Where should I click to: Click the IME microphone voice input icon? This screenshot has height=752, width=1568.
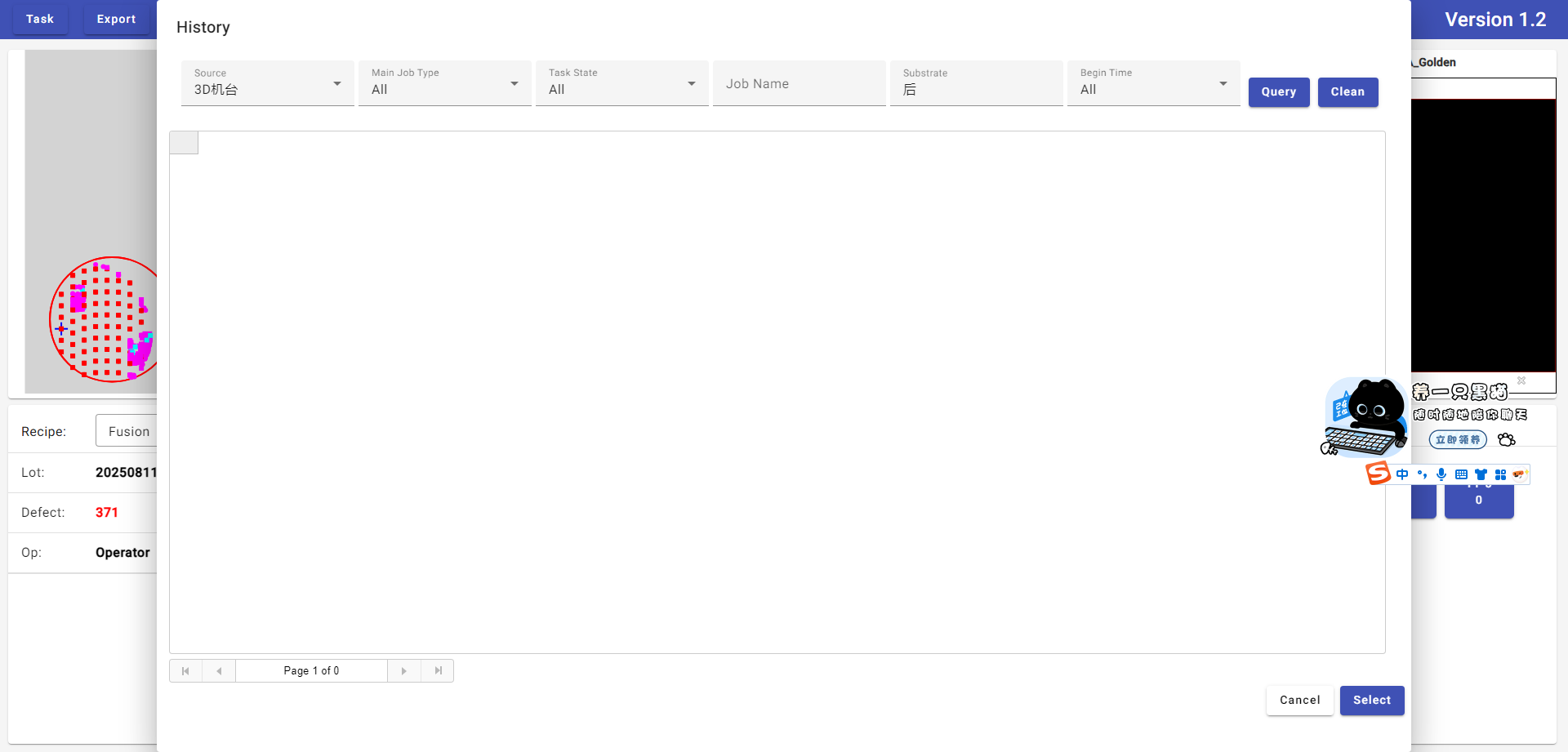pos(1441,474)
